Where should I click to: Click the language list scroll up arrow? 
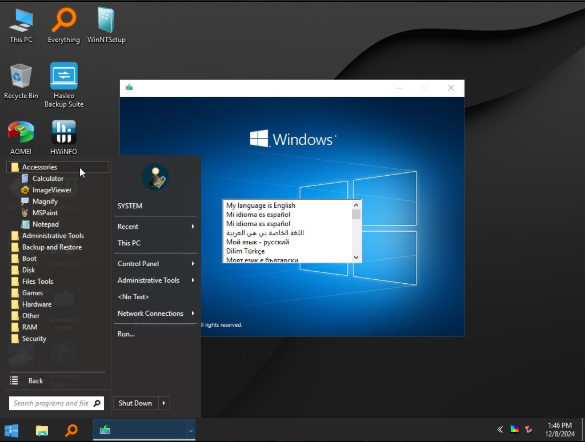click(x=356, y=205)
